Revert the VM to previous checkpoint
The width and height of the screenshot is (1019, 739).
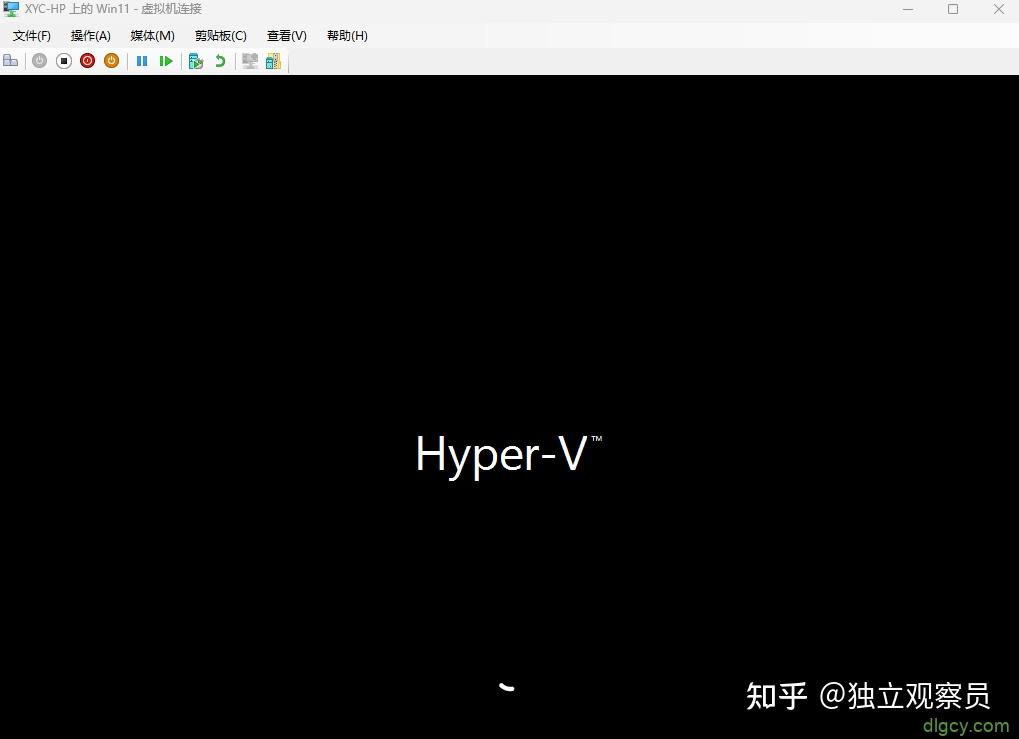pyautogui.click(x=220, y=60)
